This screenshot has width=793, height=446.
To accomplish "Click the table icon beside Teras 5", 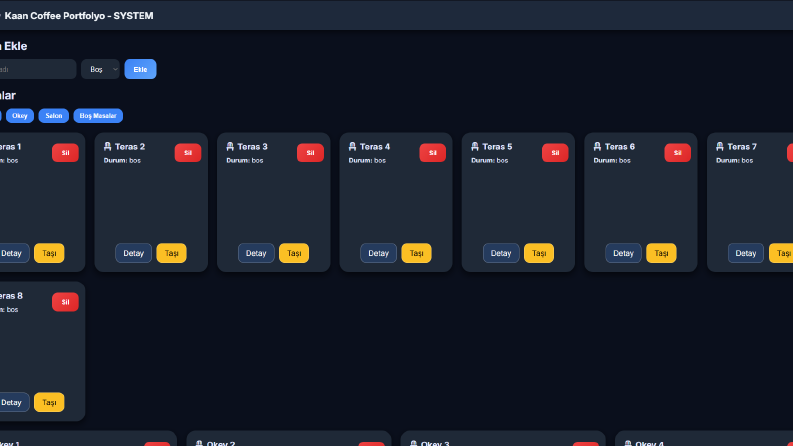I will point(475,147).
